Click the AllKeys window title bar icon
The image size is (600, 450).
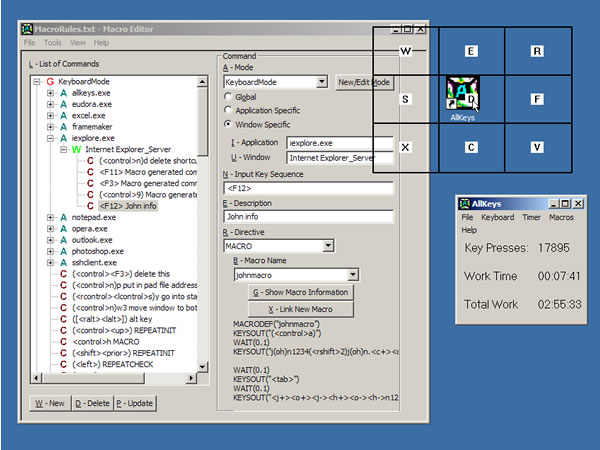coord(465,204)
